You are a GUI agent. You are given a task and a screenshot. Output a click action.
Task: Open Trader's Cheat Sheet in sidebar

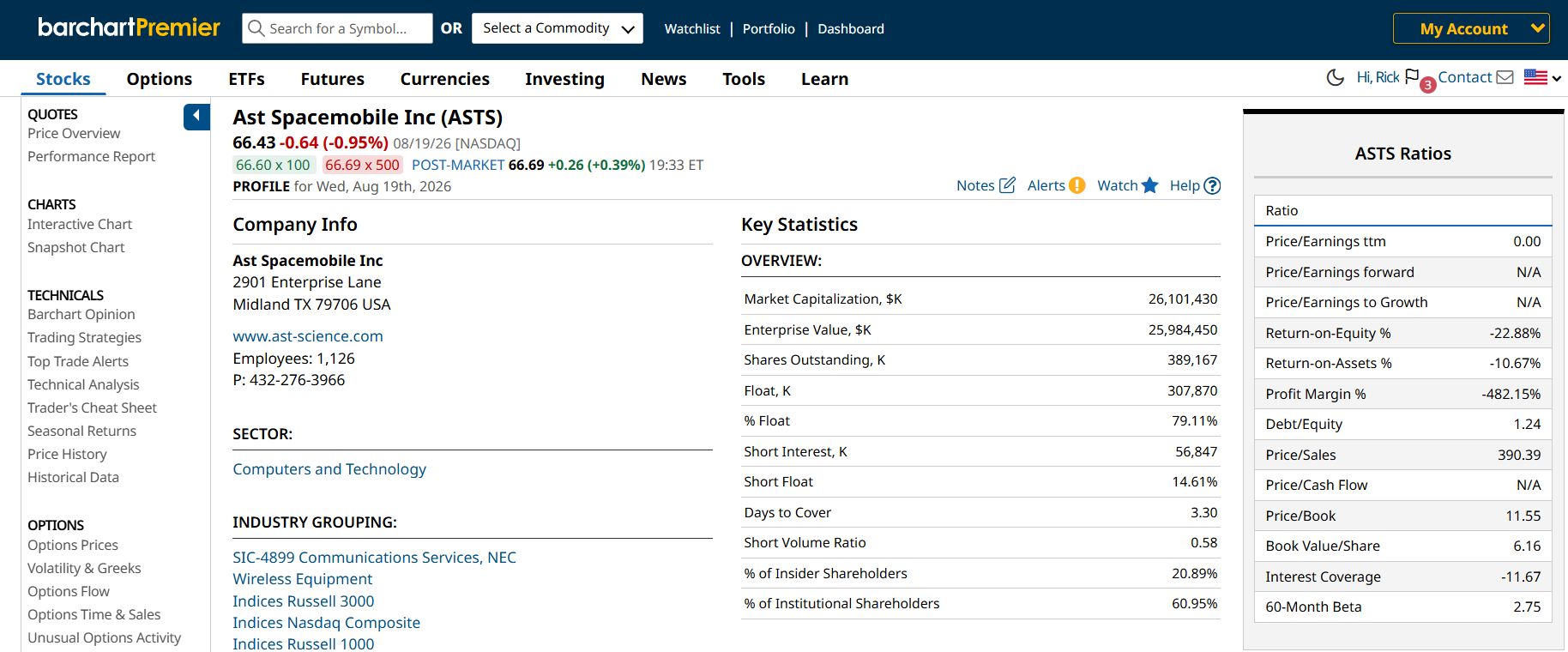point(92,407)
